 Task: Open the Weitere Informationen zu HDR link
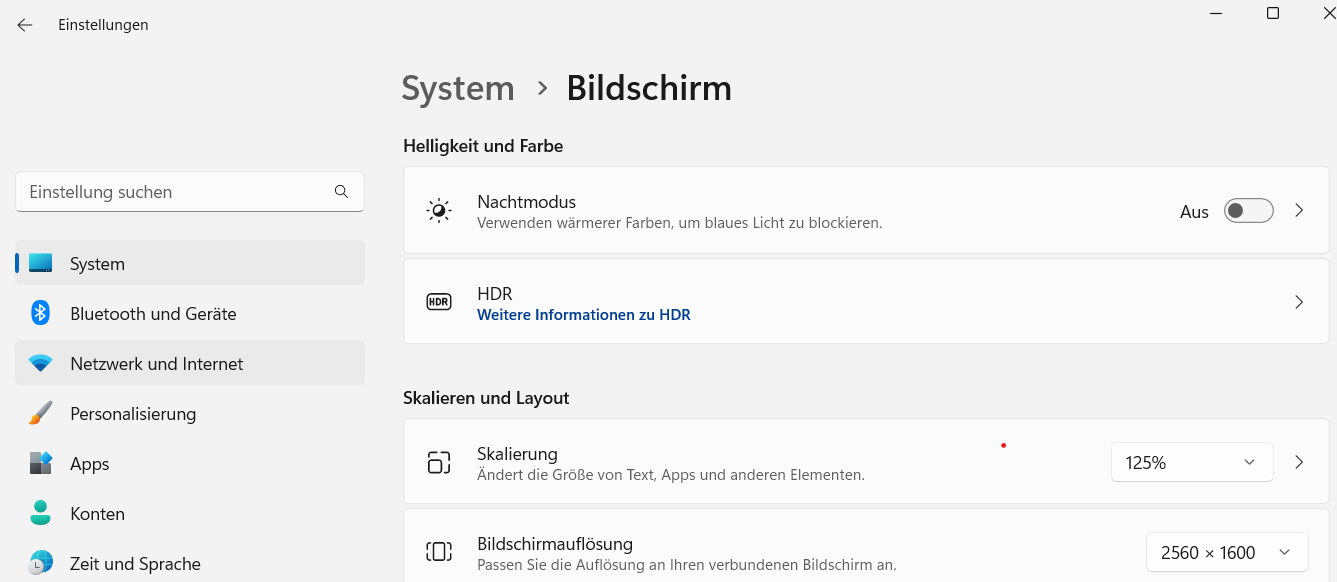(583, 315)
